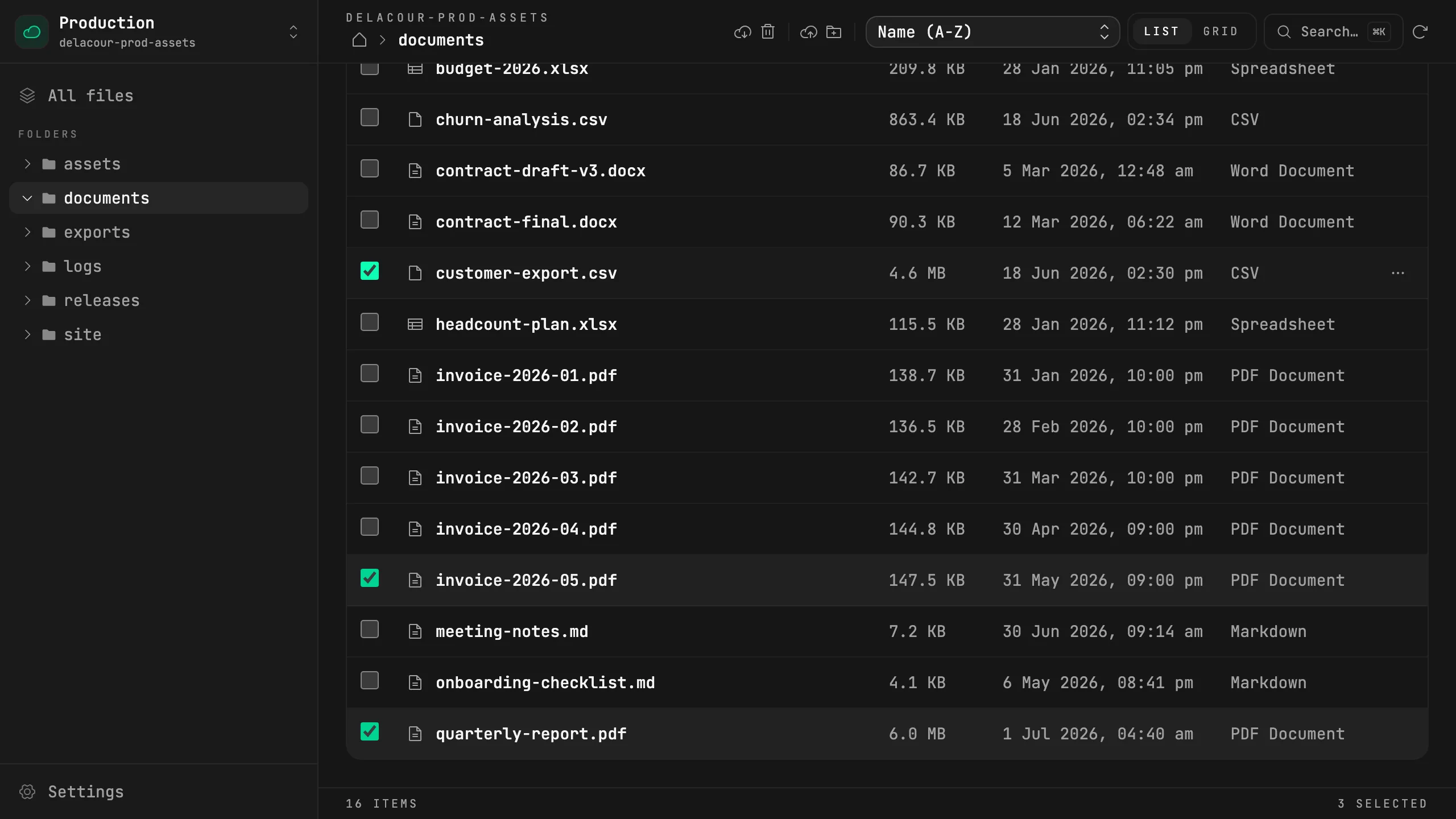Click the file icon of quarterly-report.pdf
This screenshot has height=819, width=1456.
click(415, 734)
